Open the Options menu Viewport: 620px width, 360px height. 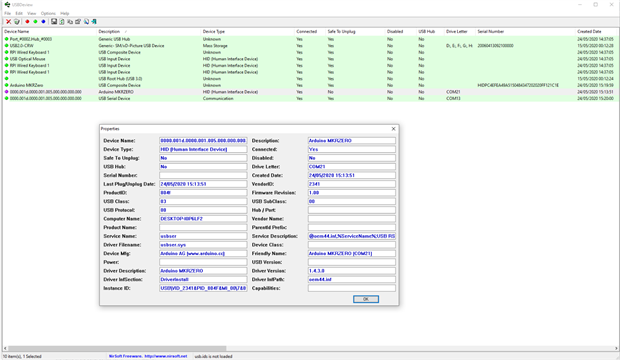pyautogui.click(x=48, y=13)
